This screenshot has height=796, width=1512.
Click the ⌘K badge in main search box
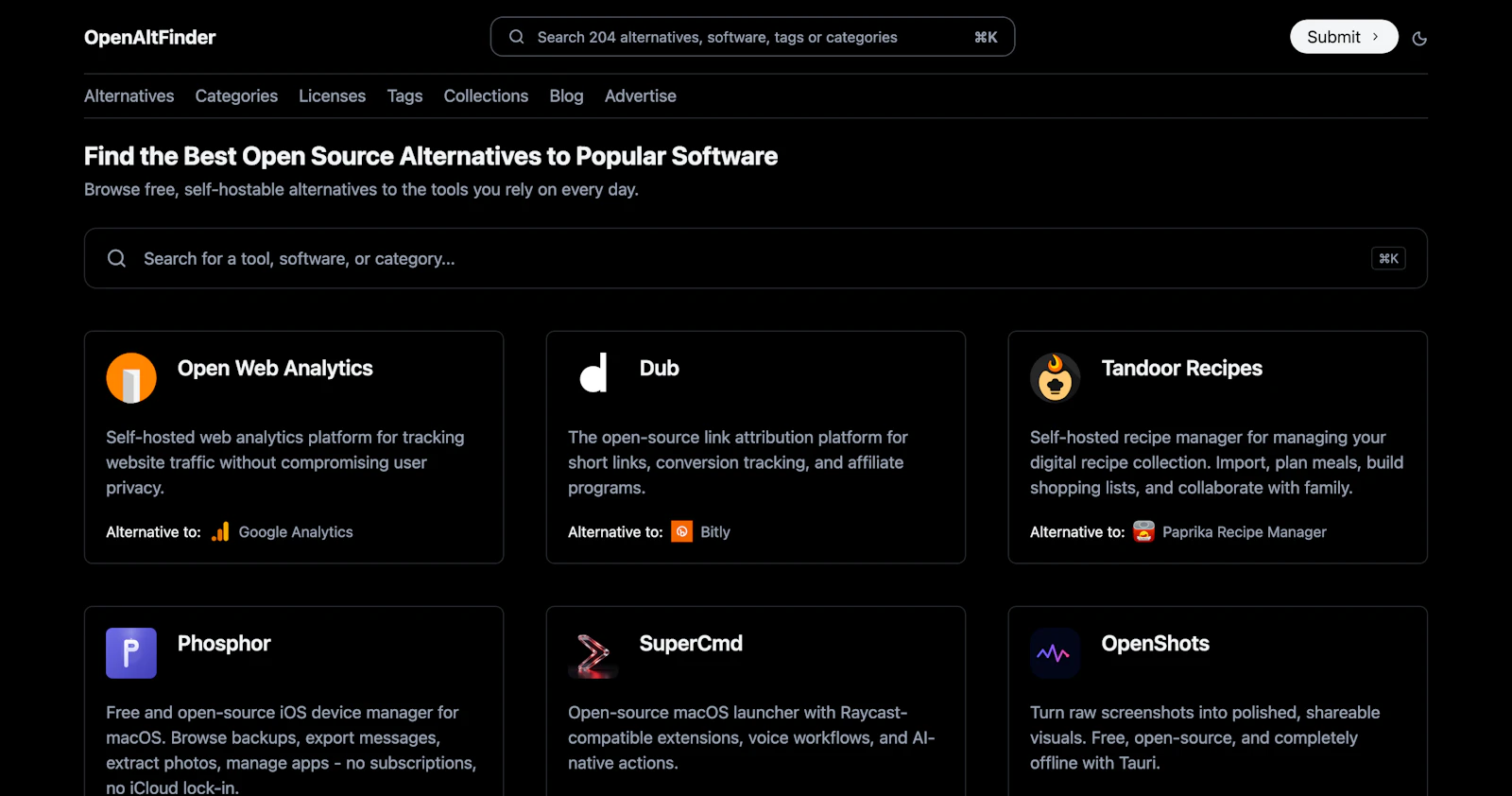tap(1388, 258)
